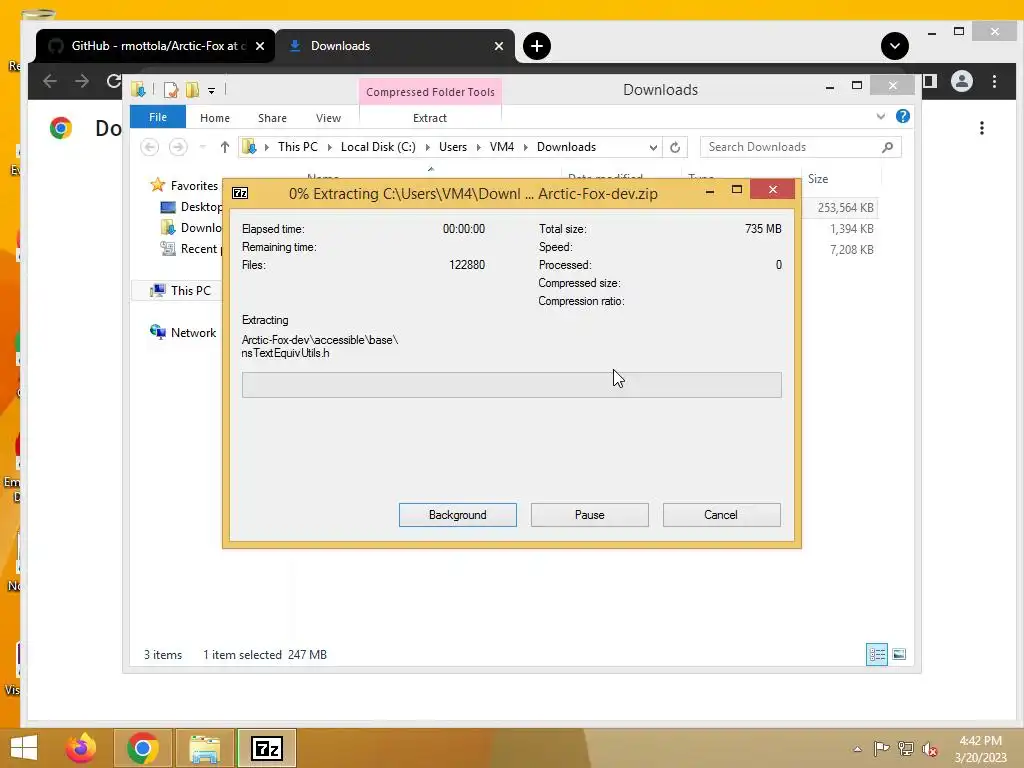The height and width of the screenshot is (768, 1024).
Task: Select the 7,208 KB file size cell
Action: (851, 249)
